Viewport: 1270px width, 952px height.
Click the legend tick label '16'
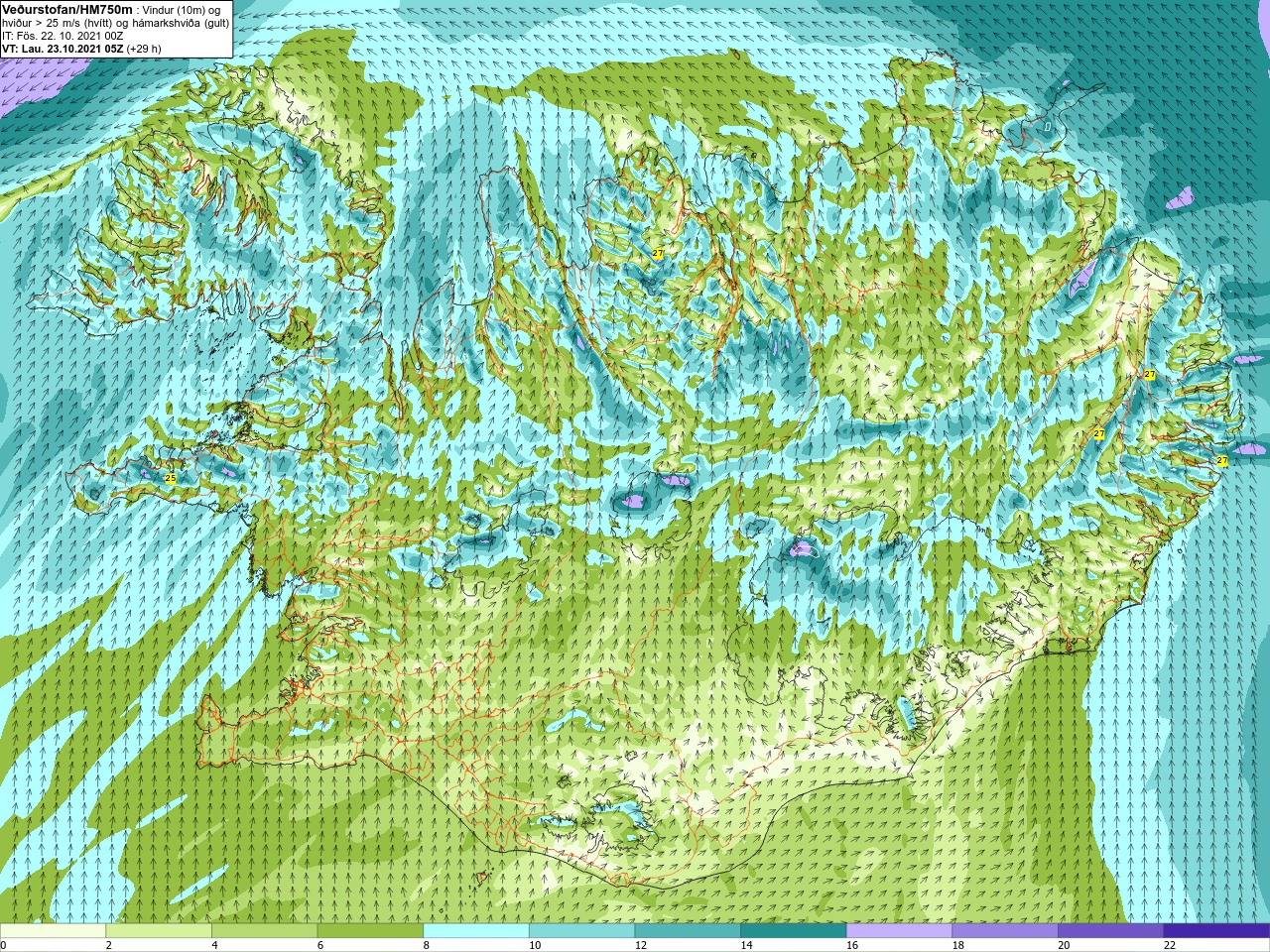[852, 945]
